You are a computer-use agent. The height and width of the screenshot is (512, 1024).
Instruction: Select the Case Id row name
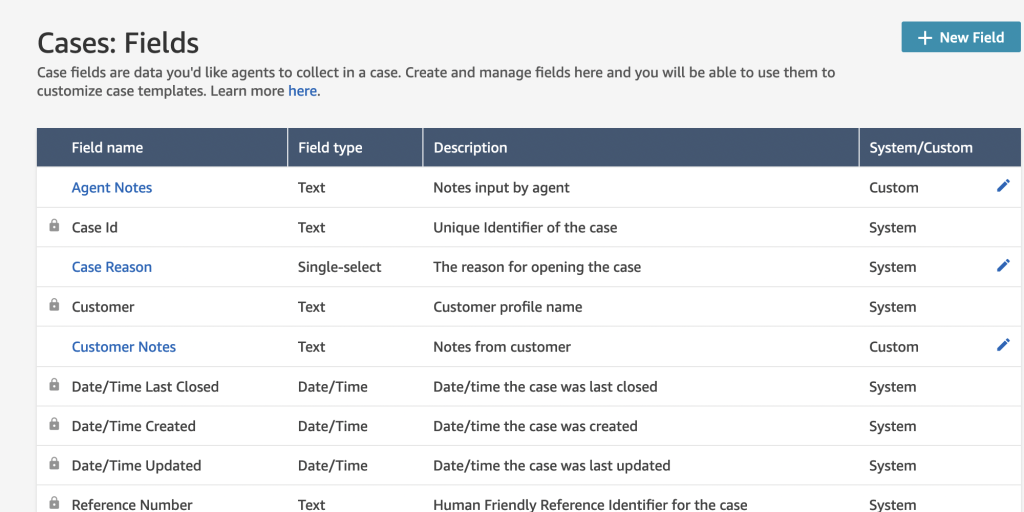click(95, 228)
